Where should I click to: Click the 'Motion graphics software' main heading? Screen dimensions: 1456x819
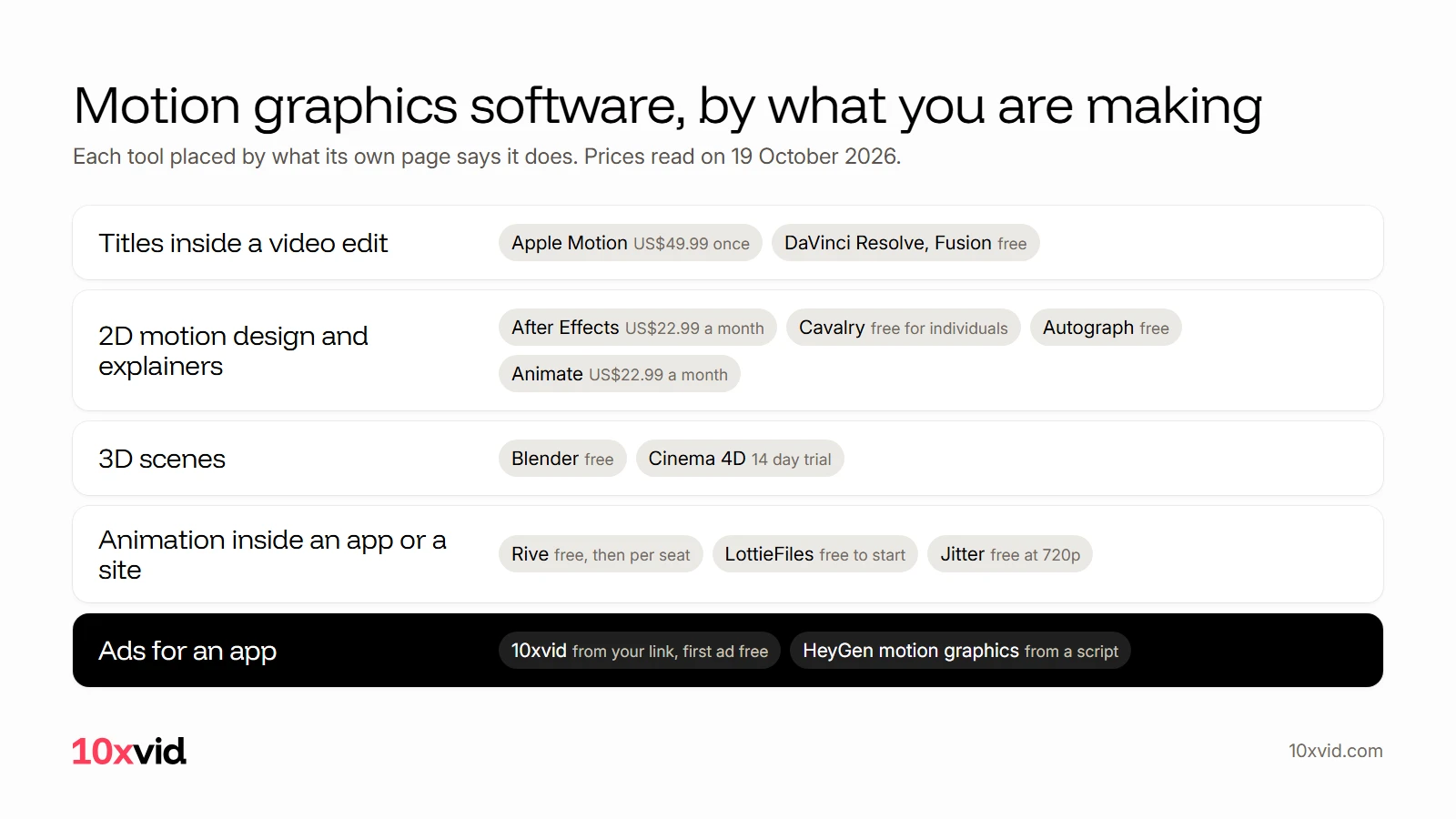(x=668, y=106)
